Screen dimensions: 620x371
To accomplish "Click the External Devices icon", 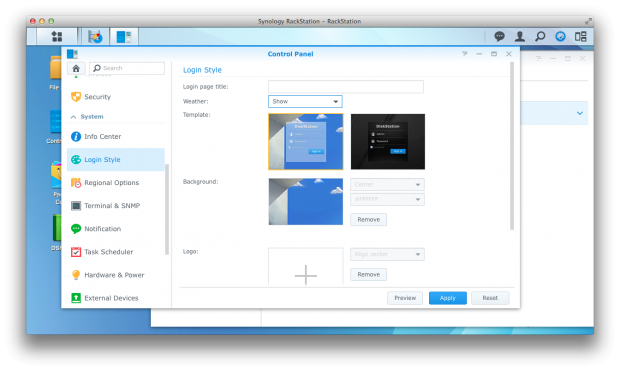I will tap(76, 298).
